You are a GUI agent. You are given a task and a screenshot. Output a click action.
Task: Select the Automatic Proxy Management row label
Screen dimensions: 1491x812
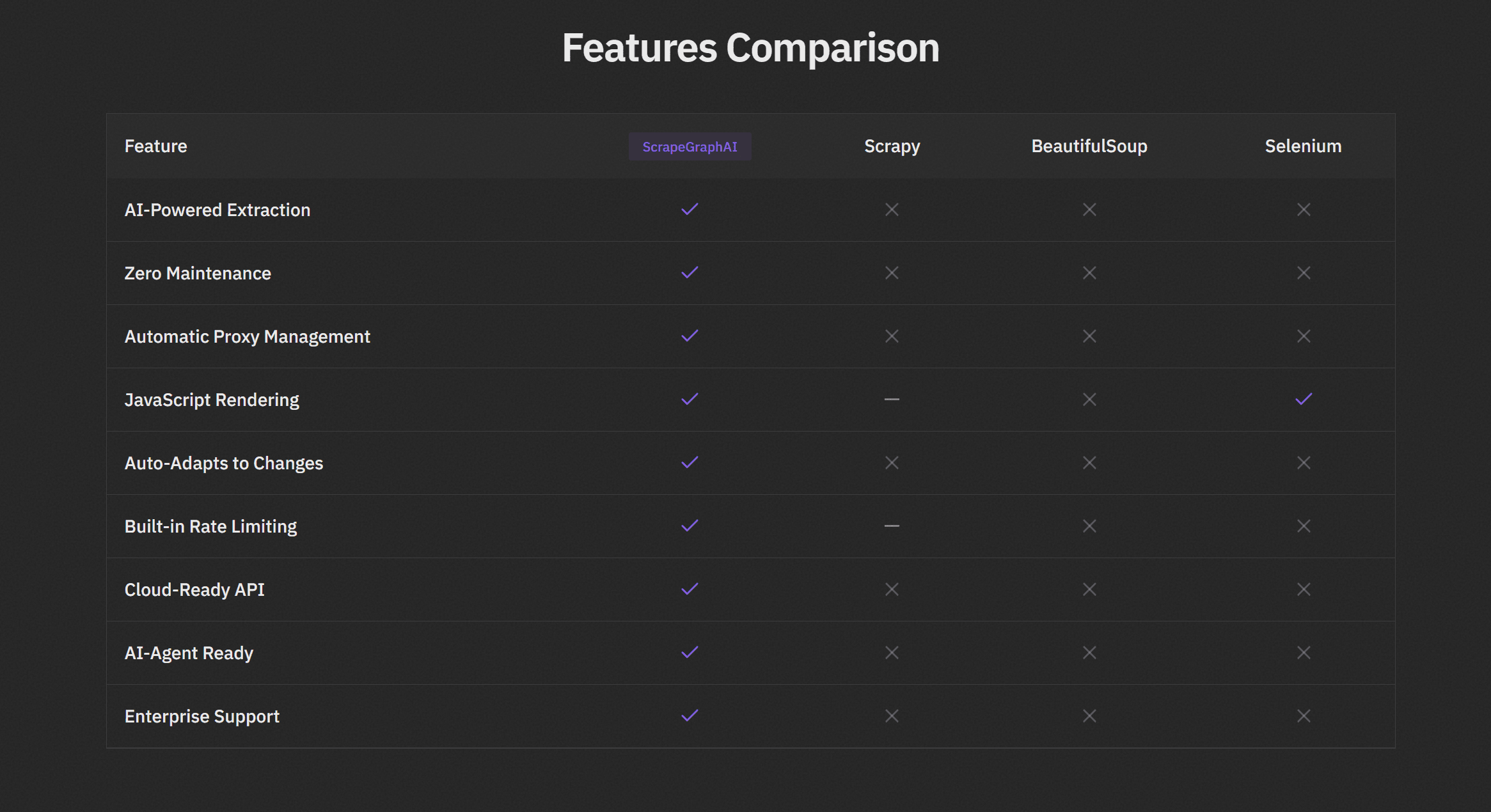pos(248,337)
